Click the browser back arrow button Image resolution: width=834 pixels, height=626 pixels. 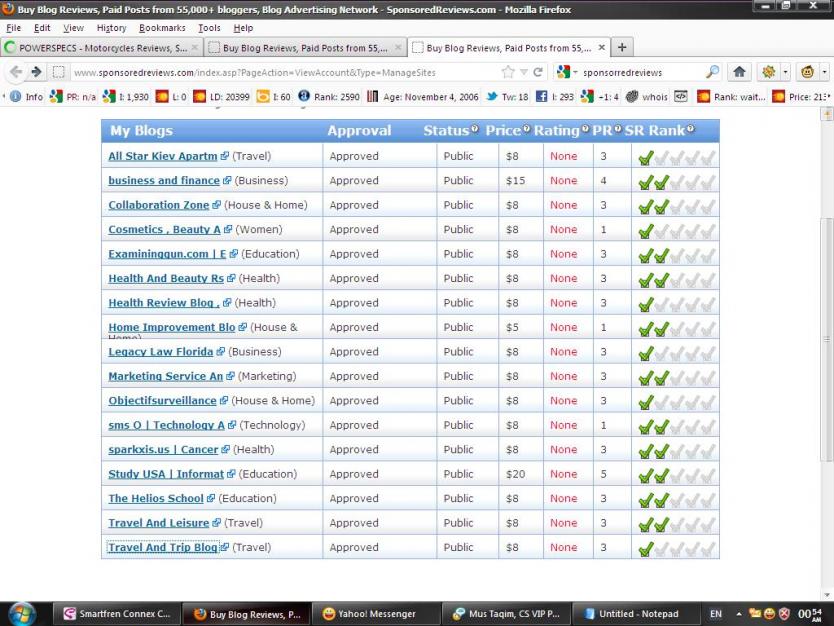(16, 72)
